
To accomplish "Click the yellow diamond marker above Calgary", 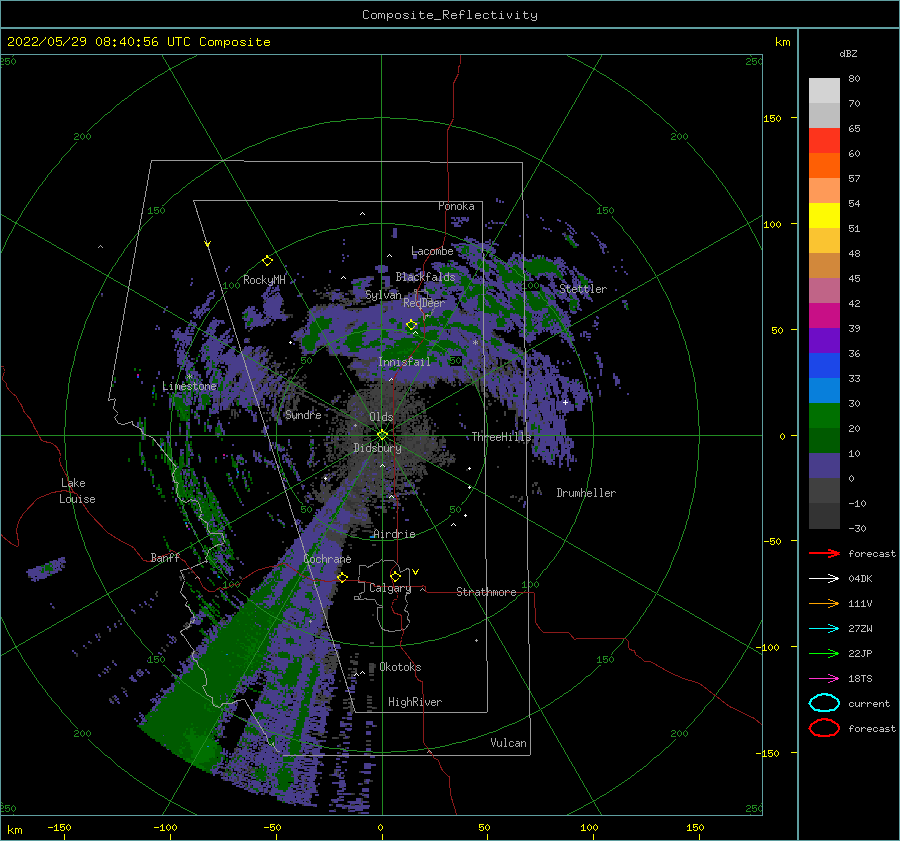I will (395, 576).
